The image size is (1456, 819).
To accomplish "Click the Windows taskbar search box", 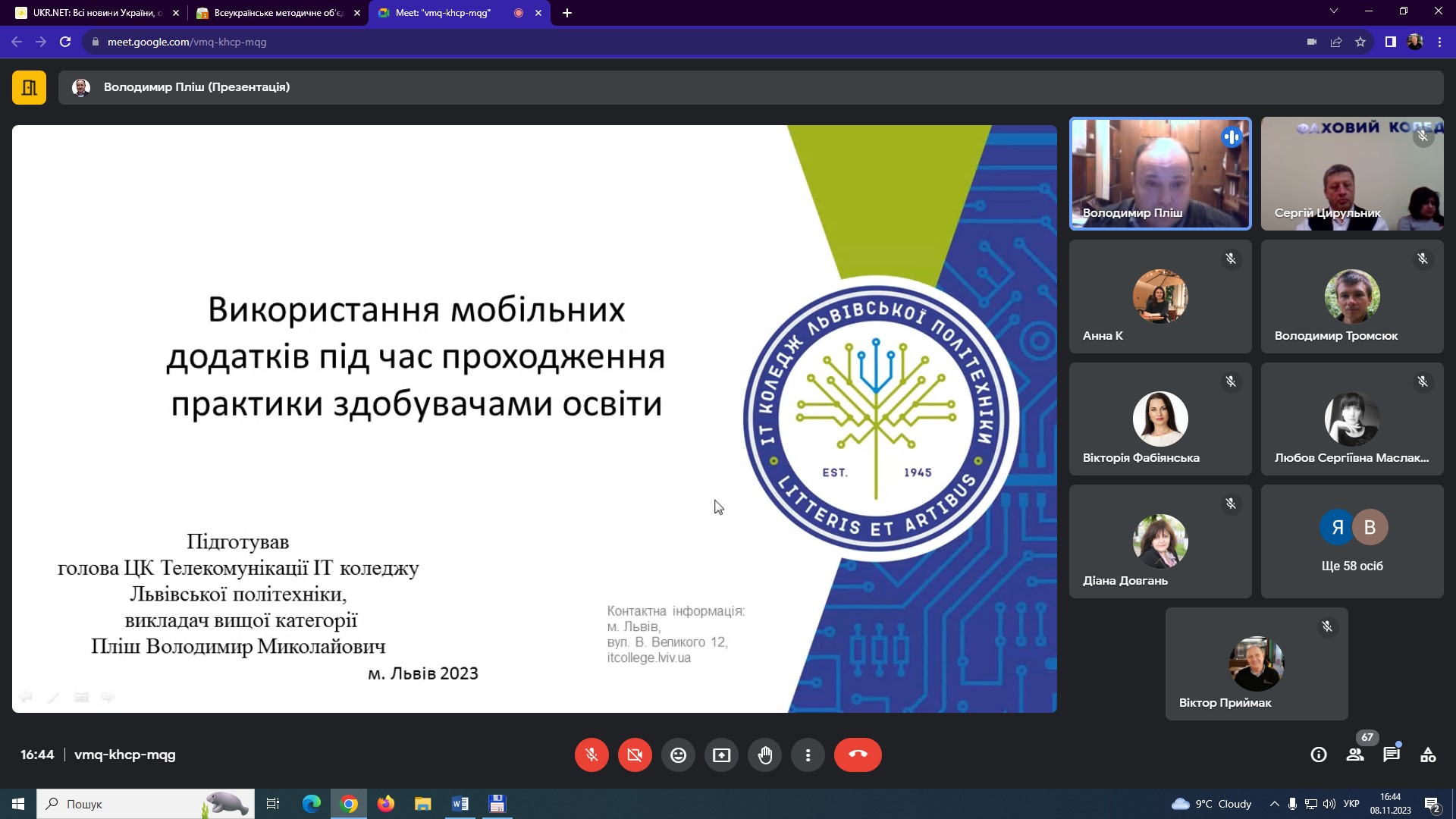I will tap(146, 804).
